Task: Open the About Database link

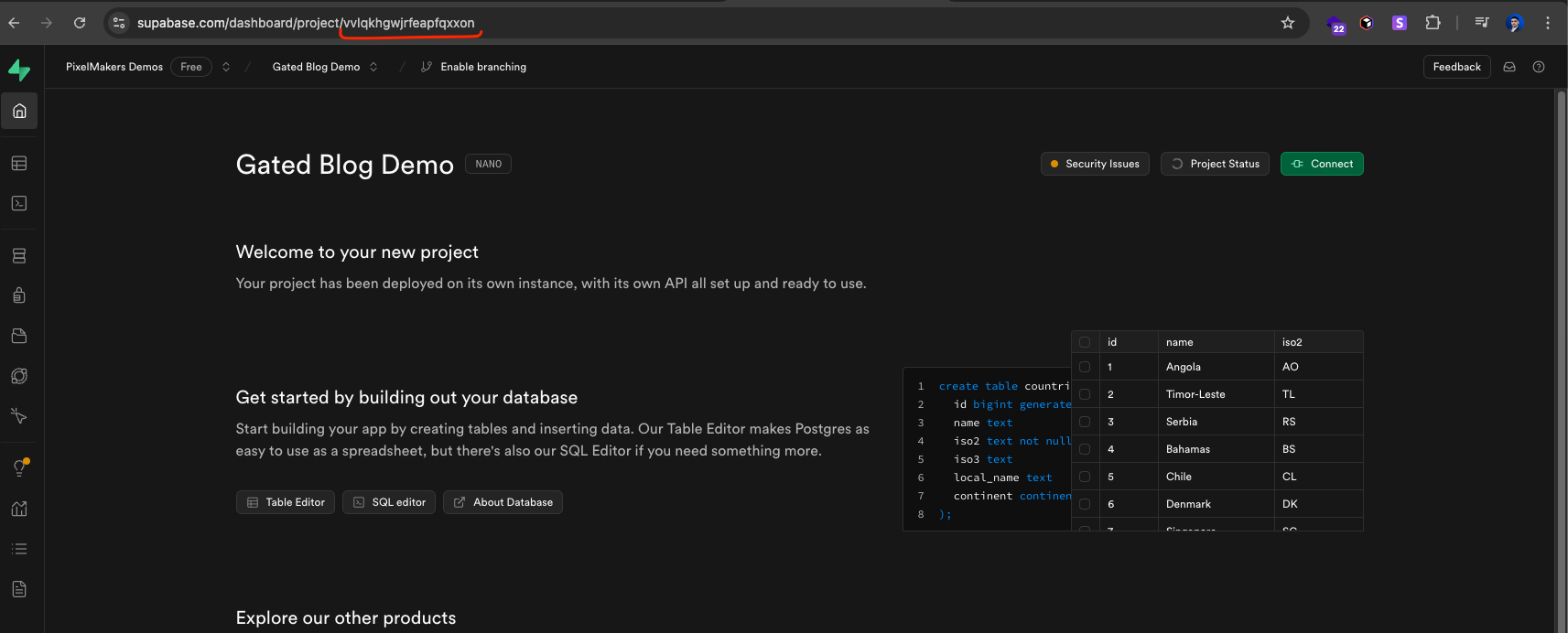Action: coord(503,502)
